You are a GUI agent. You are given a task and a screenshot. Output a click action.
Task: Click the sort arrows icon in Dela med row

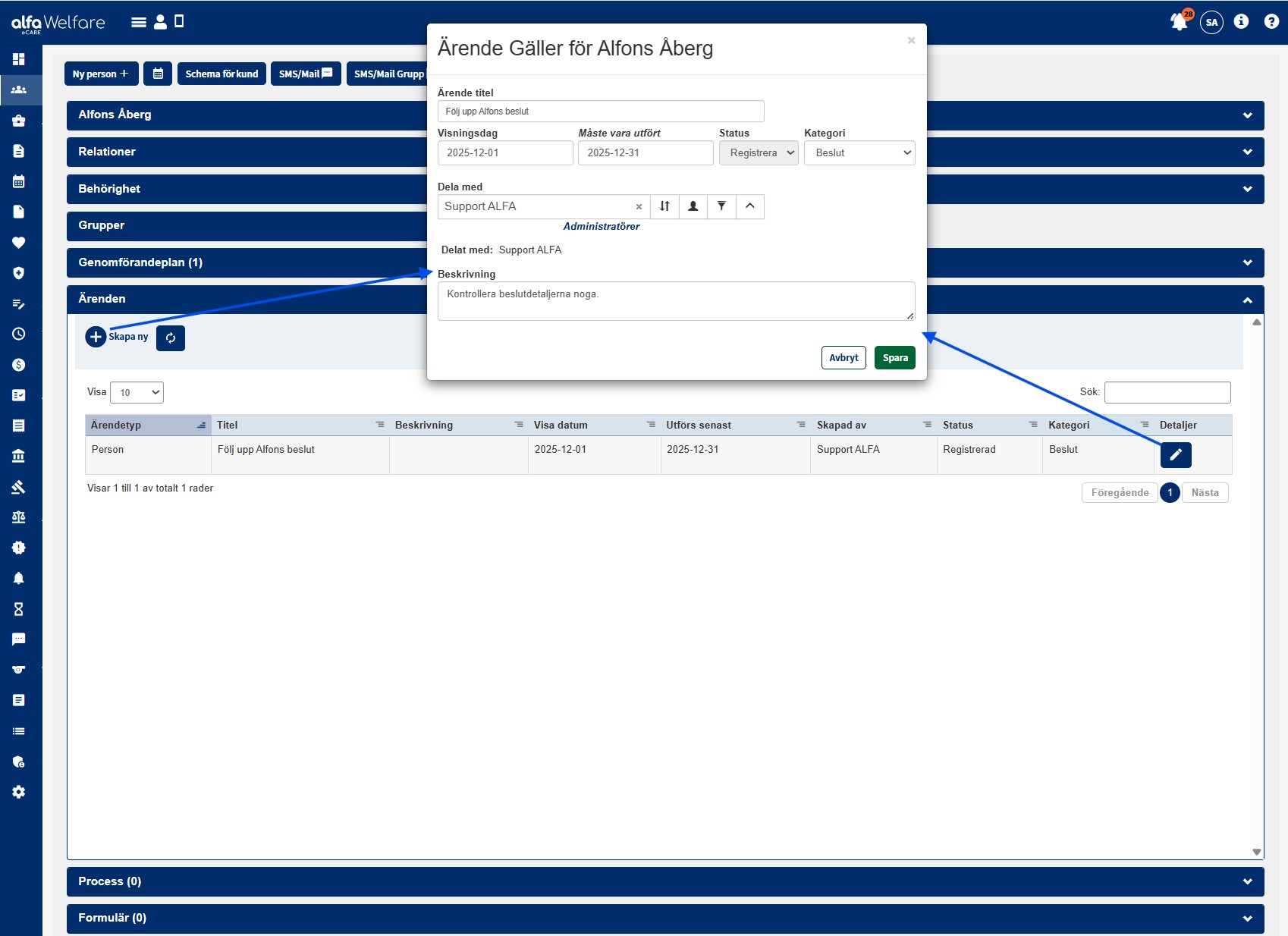click(x=664, y=206)
